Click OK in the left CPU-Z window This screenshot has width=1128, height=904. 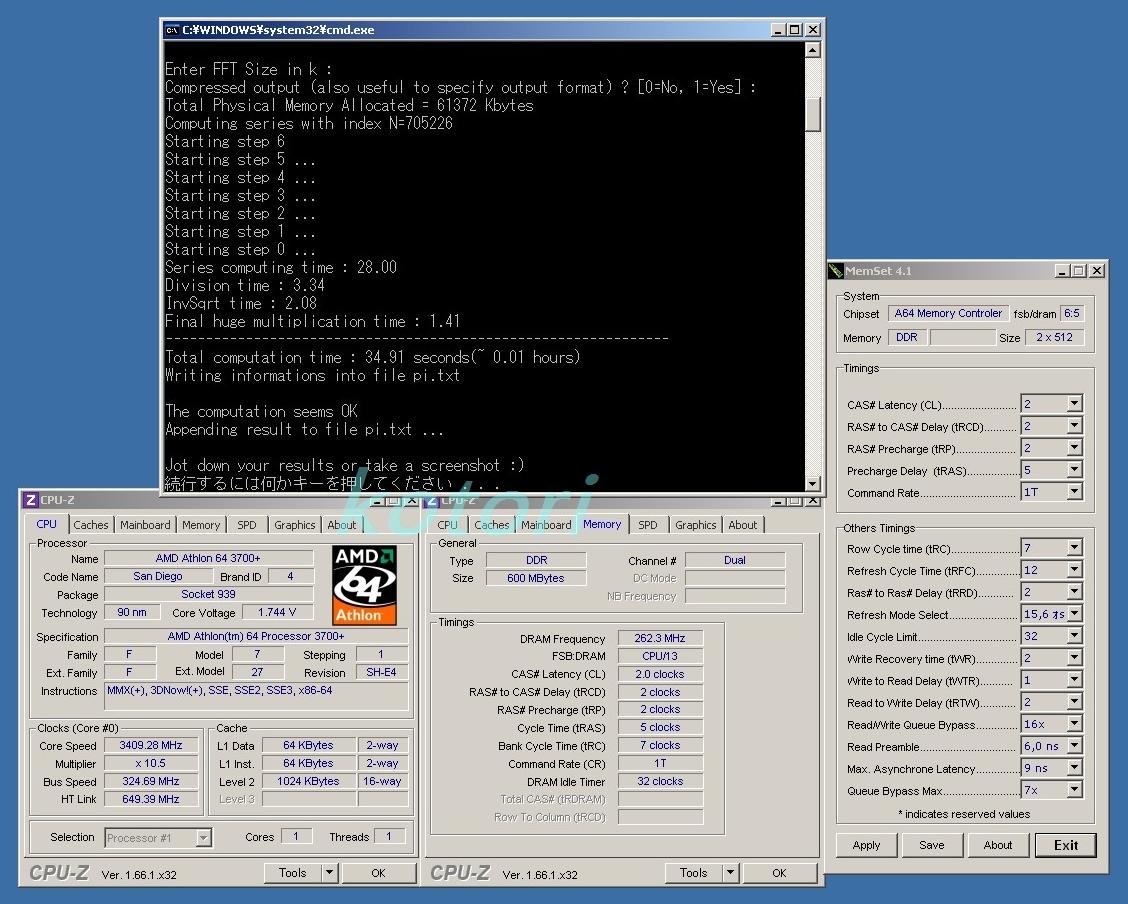tap(378, 873)
